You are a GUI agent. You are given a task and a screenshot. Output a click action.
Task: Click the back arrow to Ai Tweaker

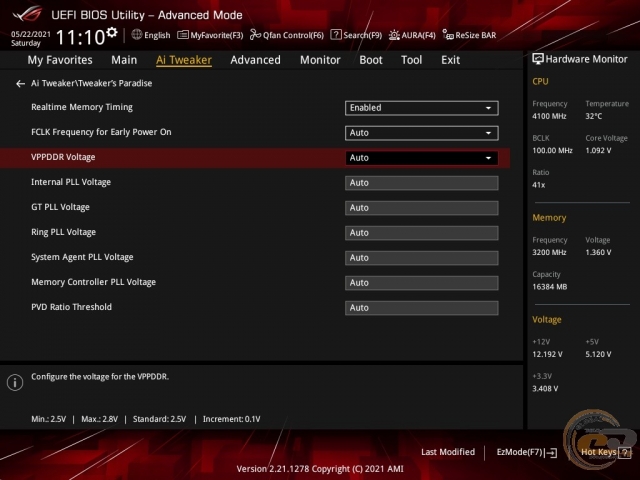coord(20,84)
